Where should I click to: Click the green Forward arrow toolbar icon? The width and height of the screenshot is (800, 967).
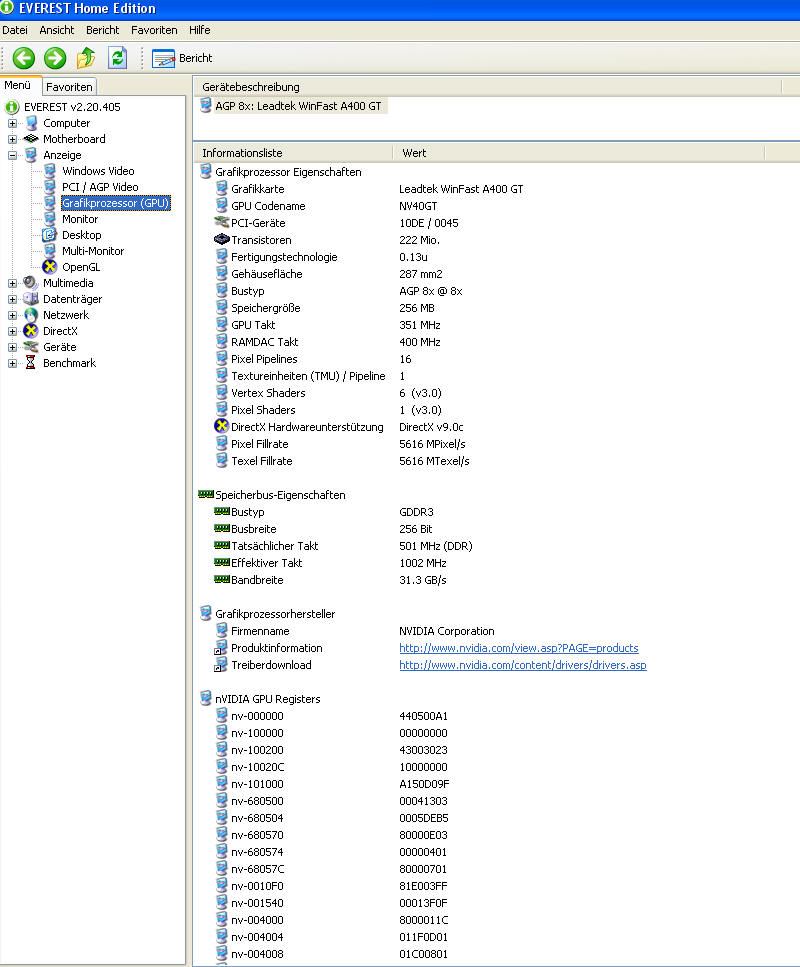(55, 58)
